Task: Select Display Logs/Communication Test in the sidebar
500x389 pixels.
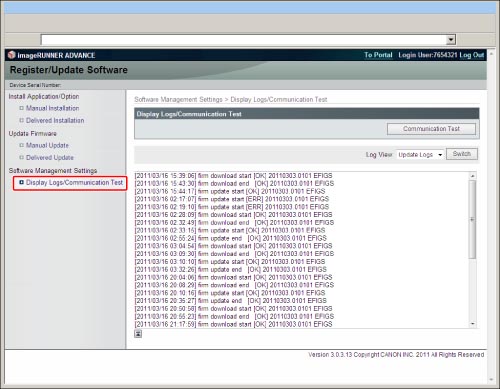Action: pyautogui.click(x=74, y=182)
